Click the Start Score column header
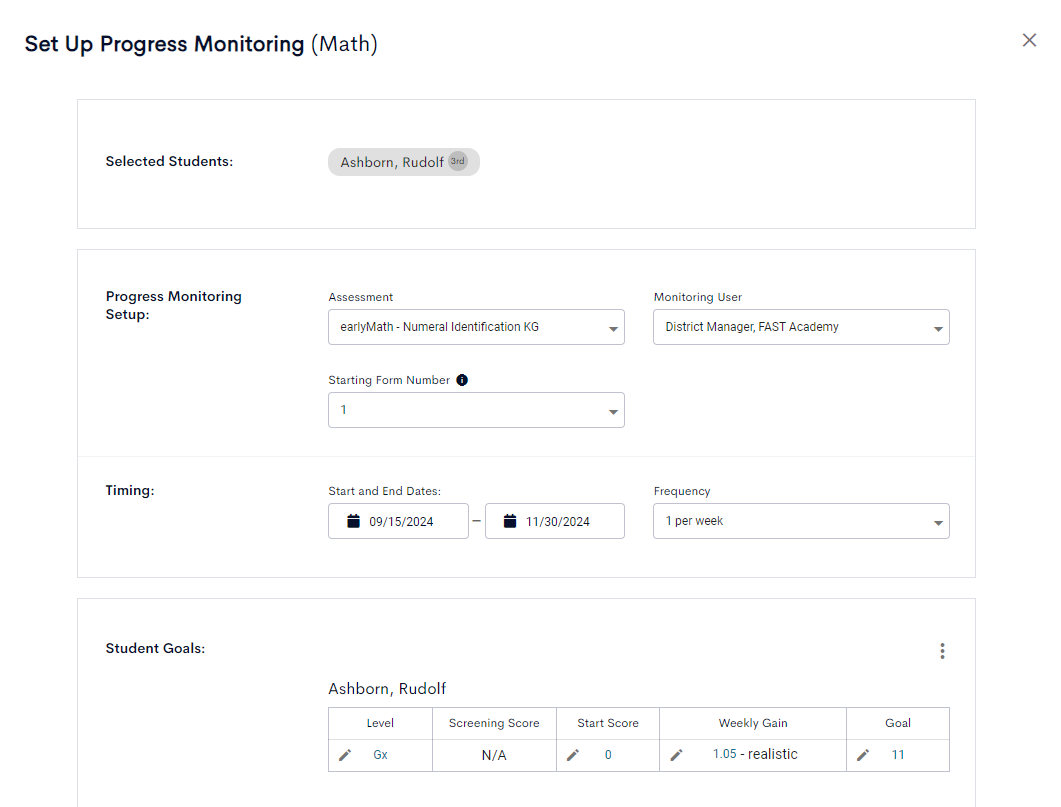Screen dimensions: 1061x807 [x=608, y=723]
